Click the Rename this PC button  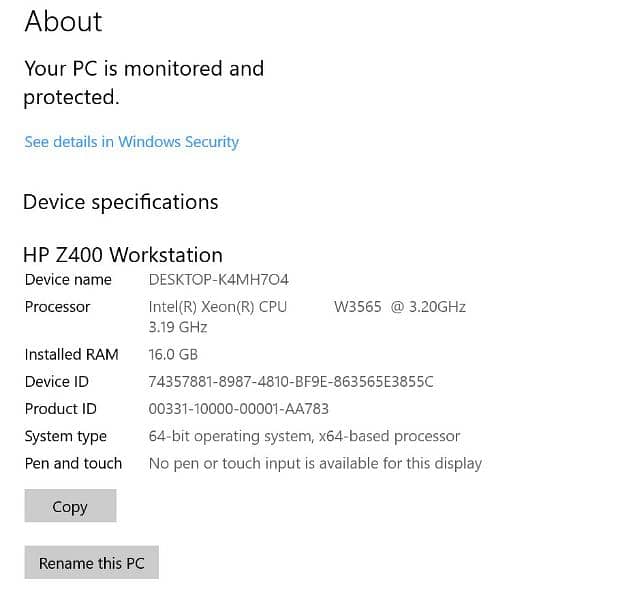92,562
